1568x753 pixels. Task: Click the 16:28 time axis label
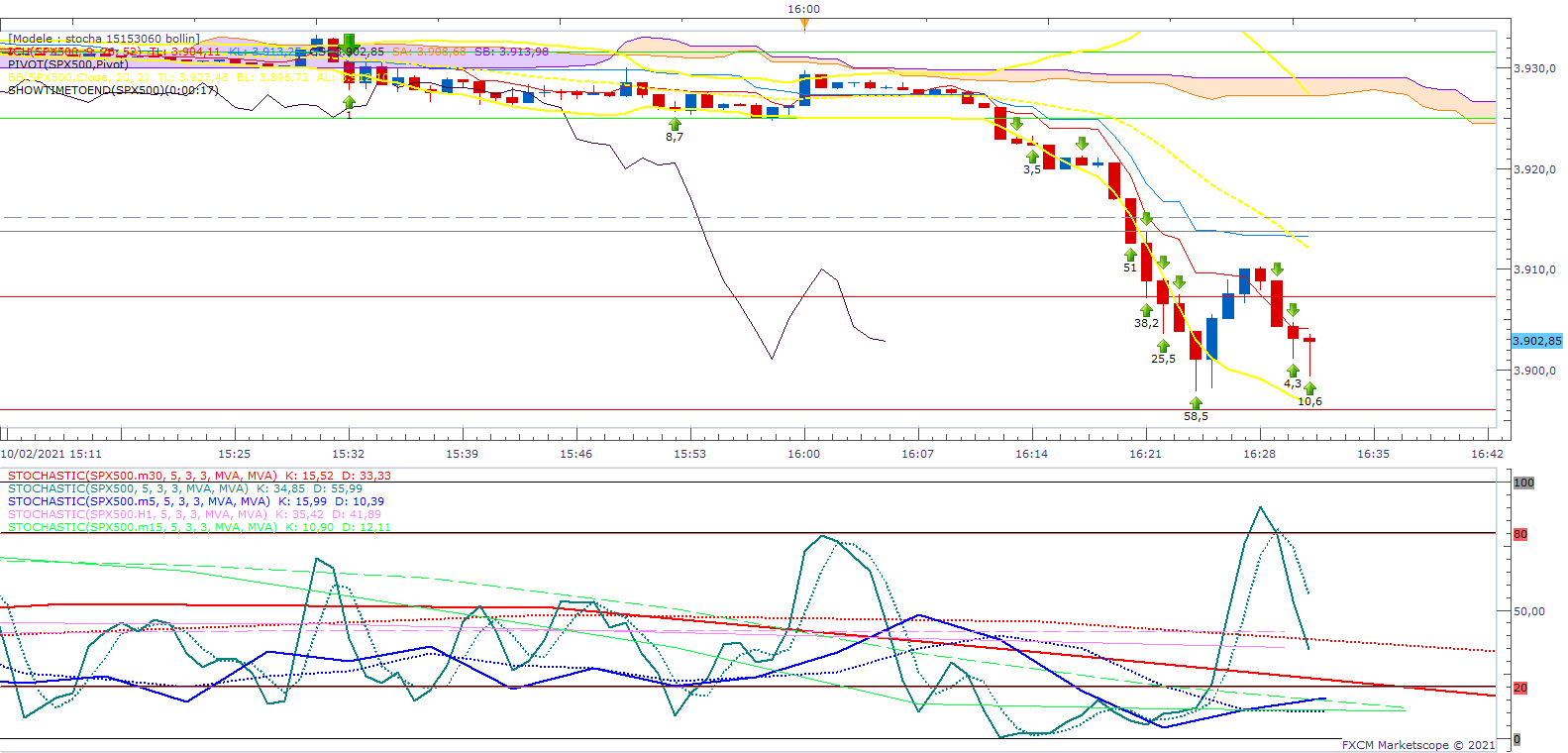(1260, 454)
